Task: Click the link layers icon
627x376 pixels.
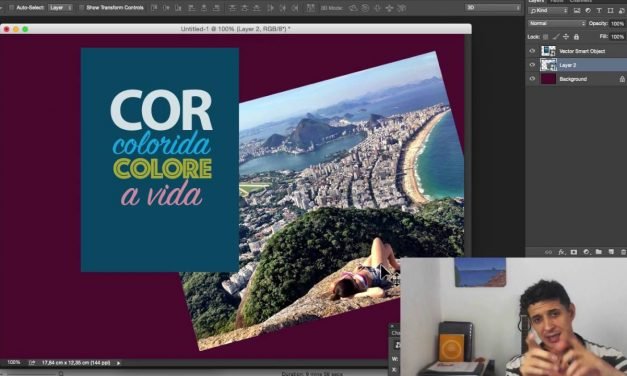Action: tap(549, 252)
